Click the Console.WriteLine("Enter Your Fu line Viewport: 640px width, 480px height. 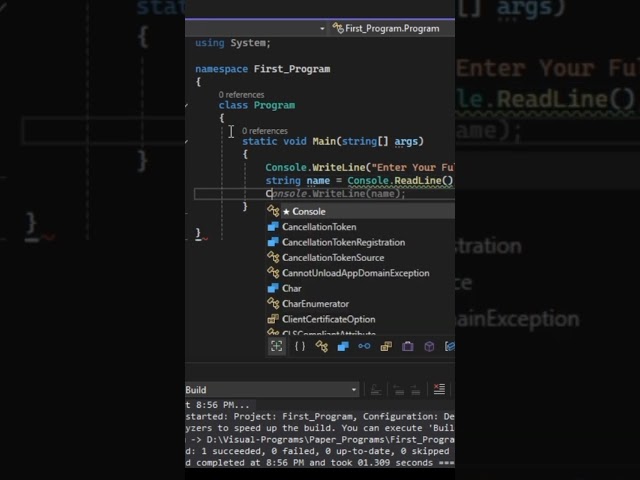pyautogui.click(x=360, y=167)
